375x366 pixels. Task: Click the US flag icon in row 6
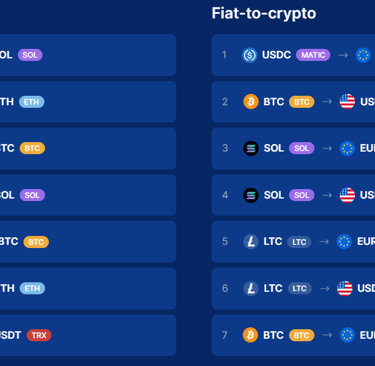[x=345, y=288]
